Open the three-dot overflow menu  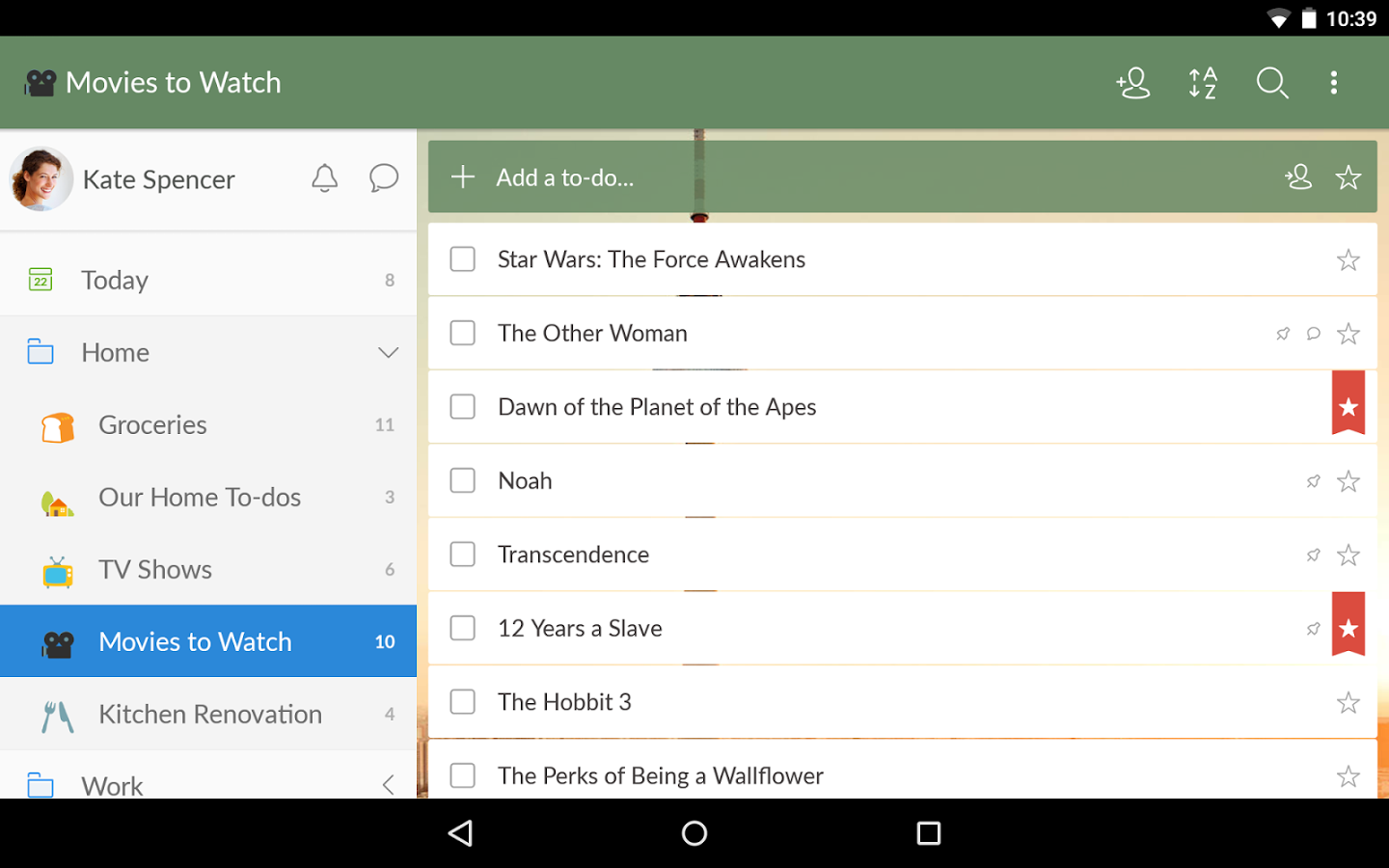(x=1334, y=83)
